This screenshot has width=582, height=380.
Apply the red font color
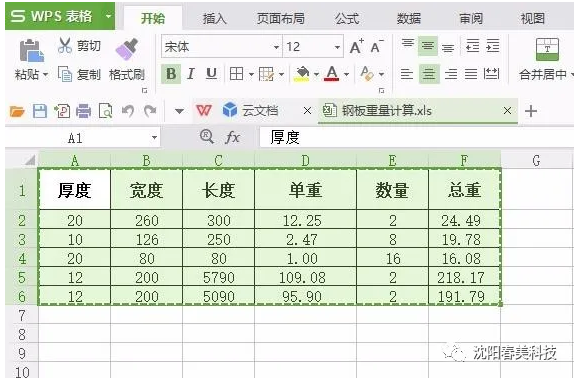click(331, 73)
